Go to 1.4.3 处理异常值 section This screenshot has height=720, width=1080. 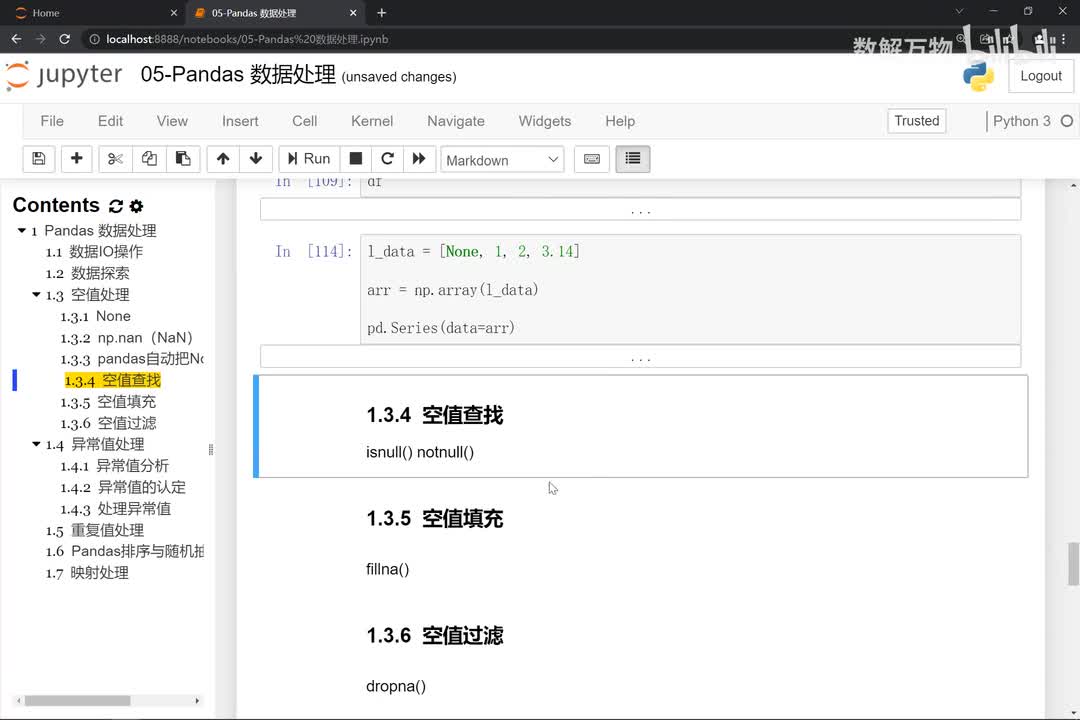tap(115, 508)
